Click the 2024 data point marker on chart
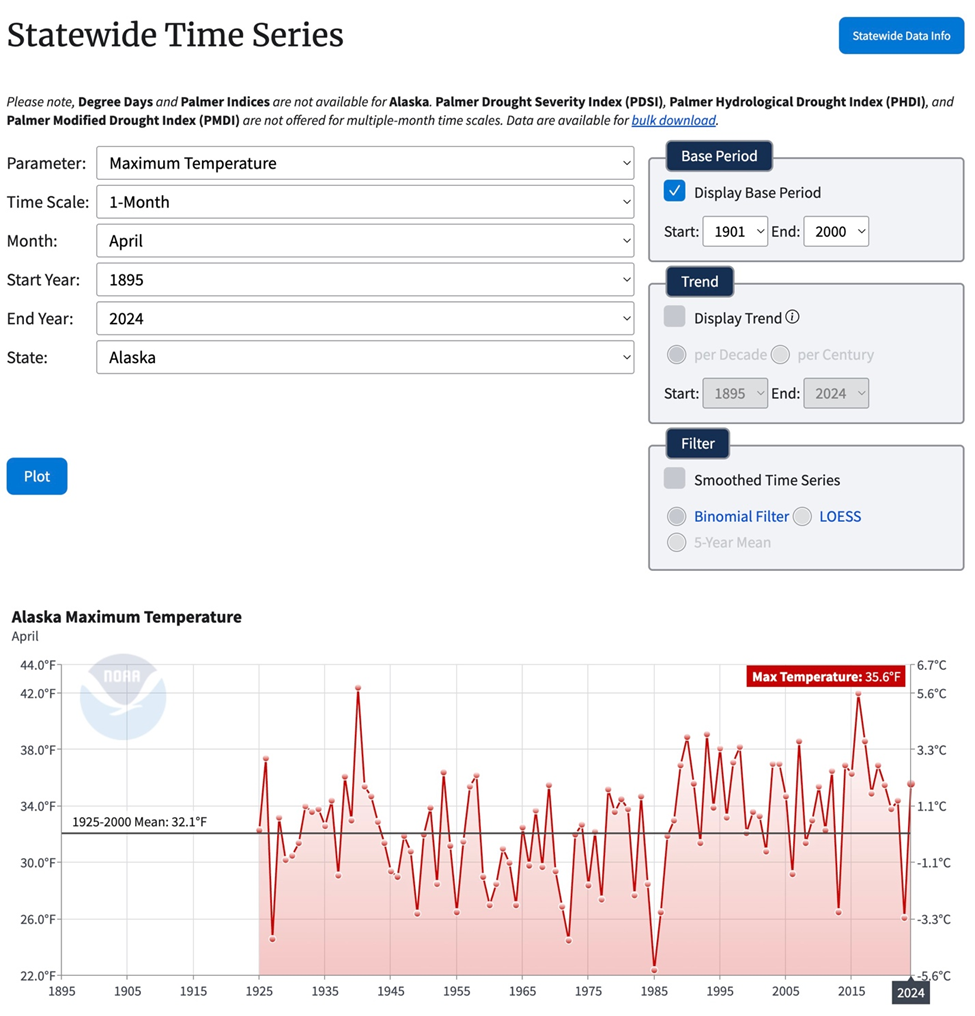 910,784
